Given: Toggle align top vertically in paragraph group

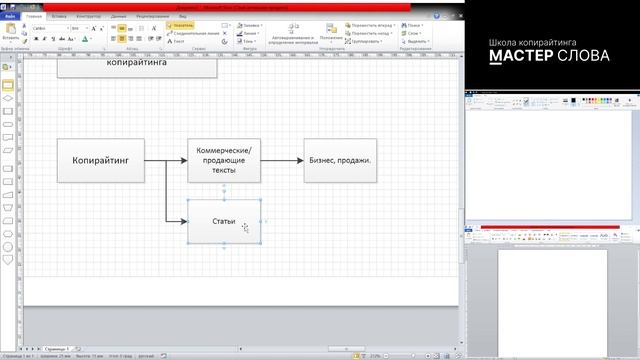Looking at the screenshot, I should point(113,28).
